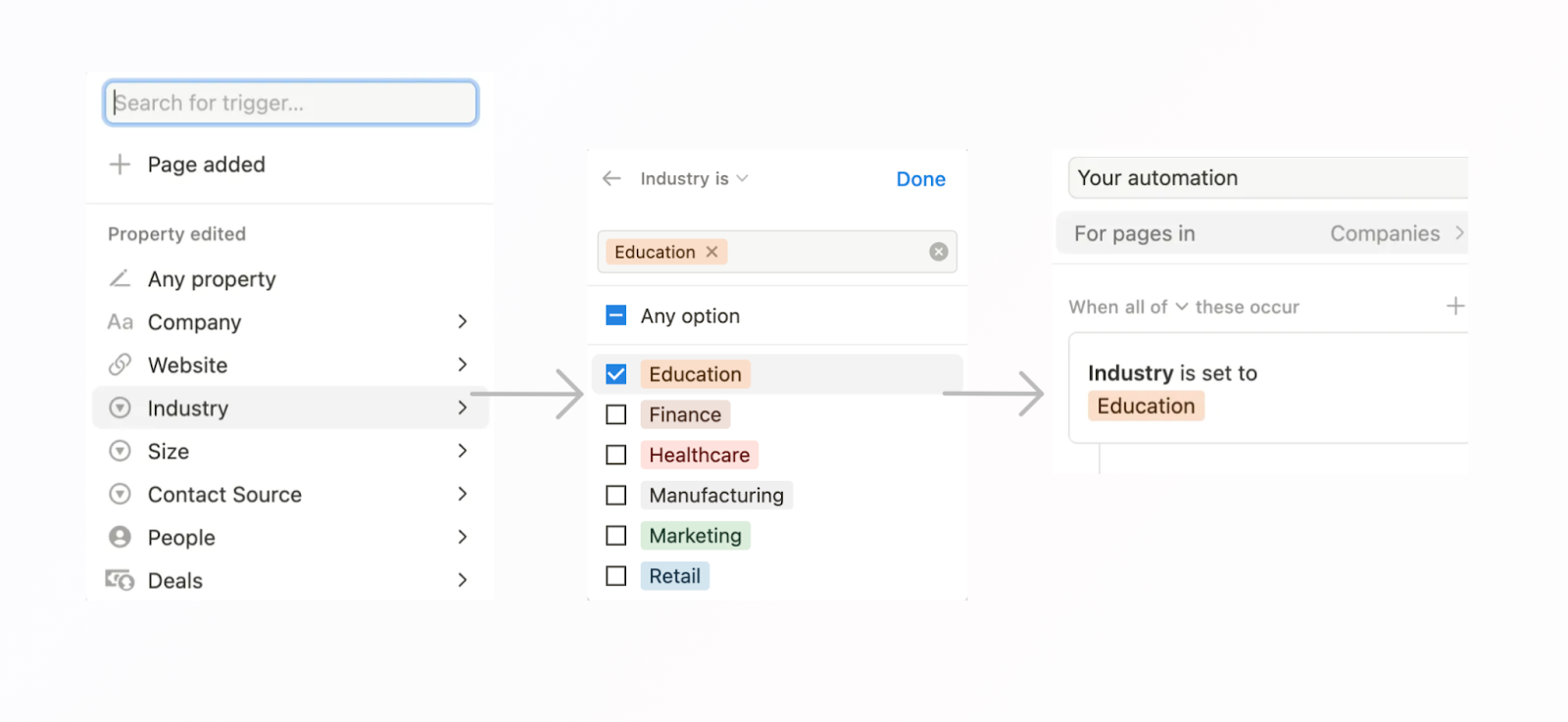The width and height of the screenshot is (1568, 722).
Task: Add a trigger with the plus icon
Action: point(1455,307)
